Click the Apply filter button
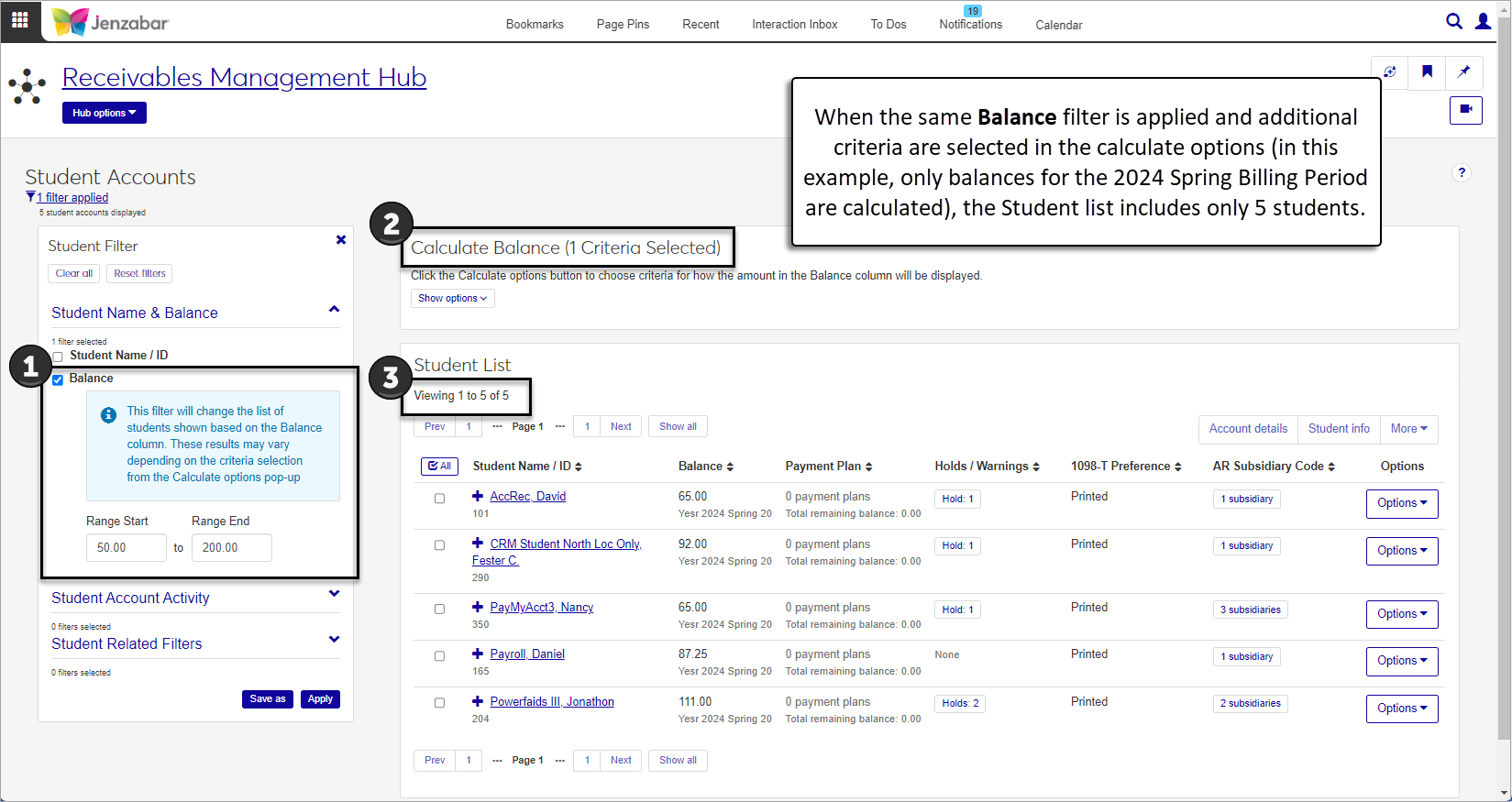The width and height of the screenshot is (1512, 802). coord(320,698)
